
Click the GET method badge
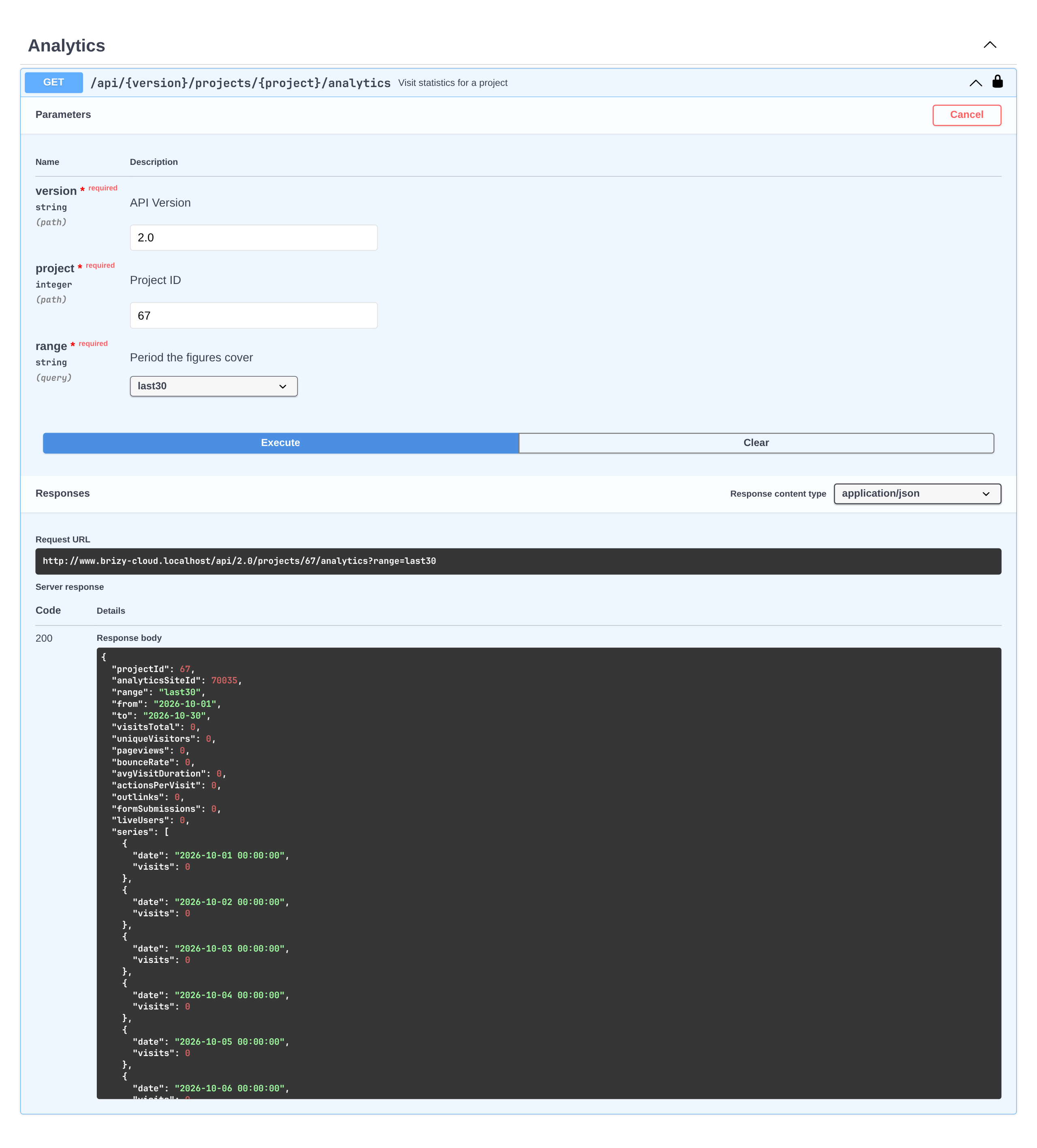coord(53,83)
